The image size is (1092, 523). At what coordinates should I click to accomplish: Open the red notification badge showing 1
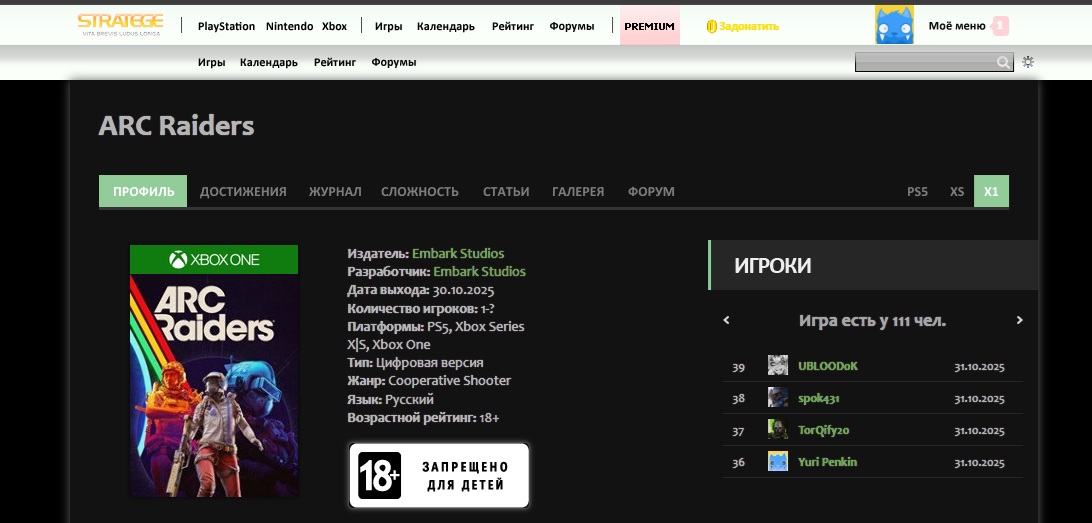coord(1000,26)
